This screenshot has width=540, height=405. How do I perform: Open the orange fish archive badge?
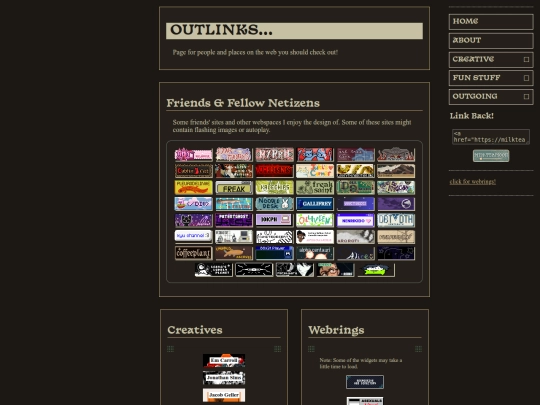234,253
